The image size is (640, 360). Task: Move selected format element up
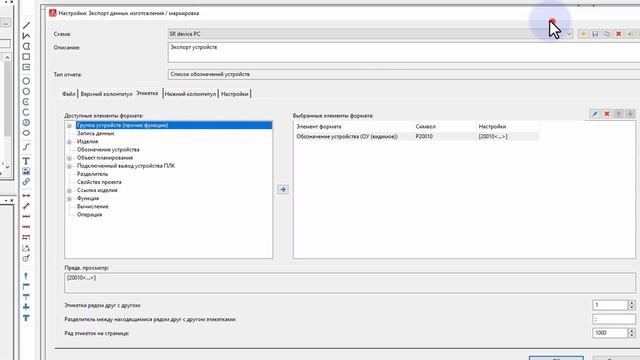(x=619, y=114)
